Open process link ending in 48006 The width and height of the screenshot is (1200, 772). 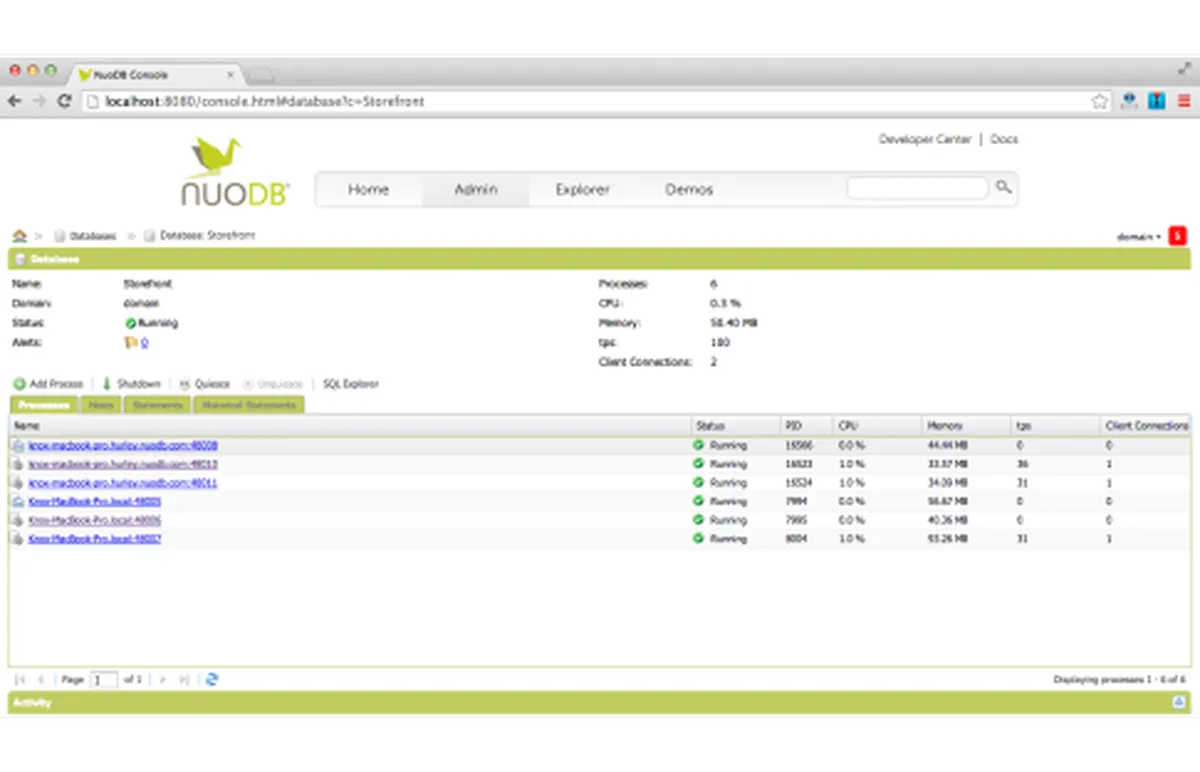(x=95, y=520)
